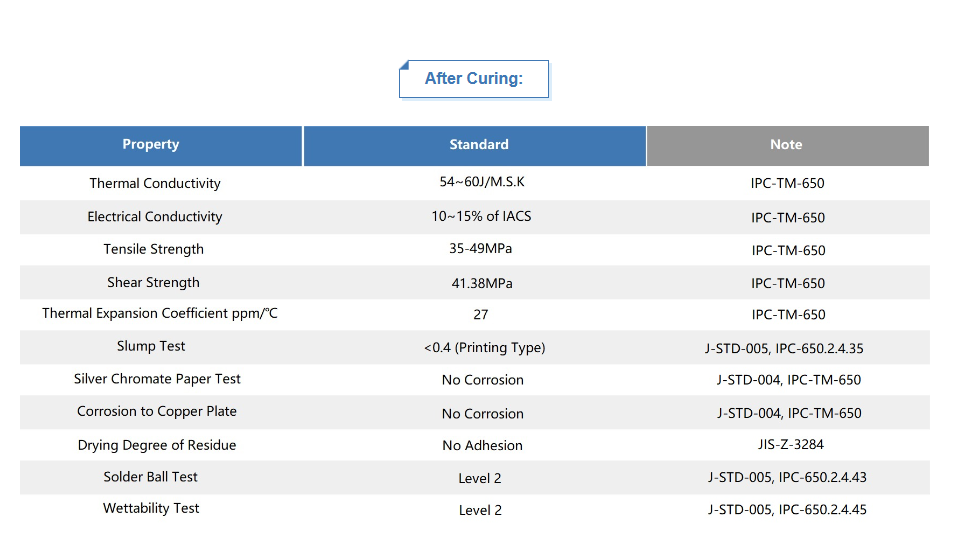Click the After Curing title box
Image resolution: width=954 pixels, height=547 pixels.
point(474,79)
